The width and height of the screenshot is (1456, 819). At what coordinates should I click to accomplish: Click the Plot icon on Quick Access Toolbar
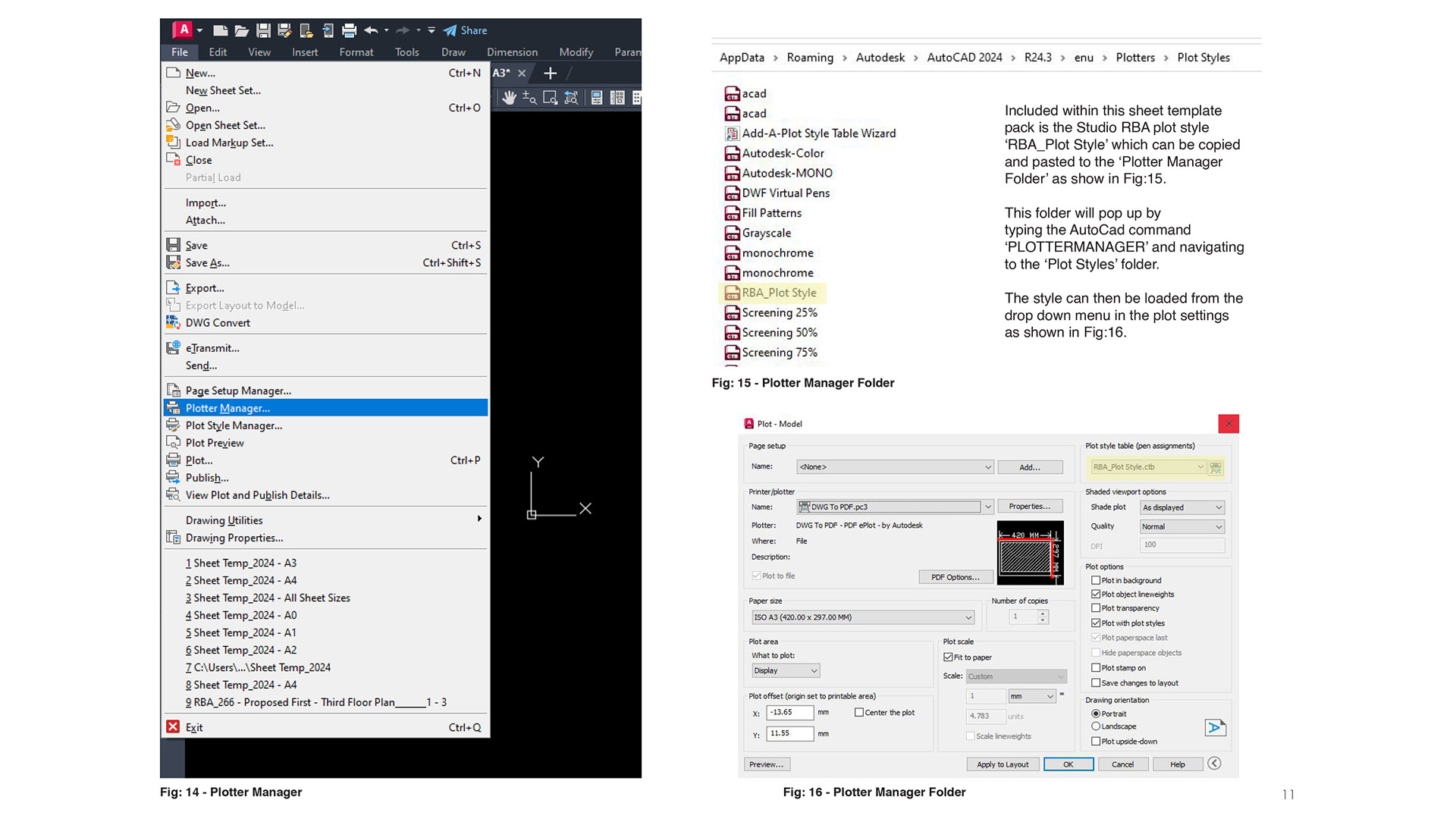349,30
